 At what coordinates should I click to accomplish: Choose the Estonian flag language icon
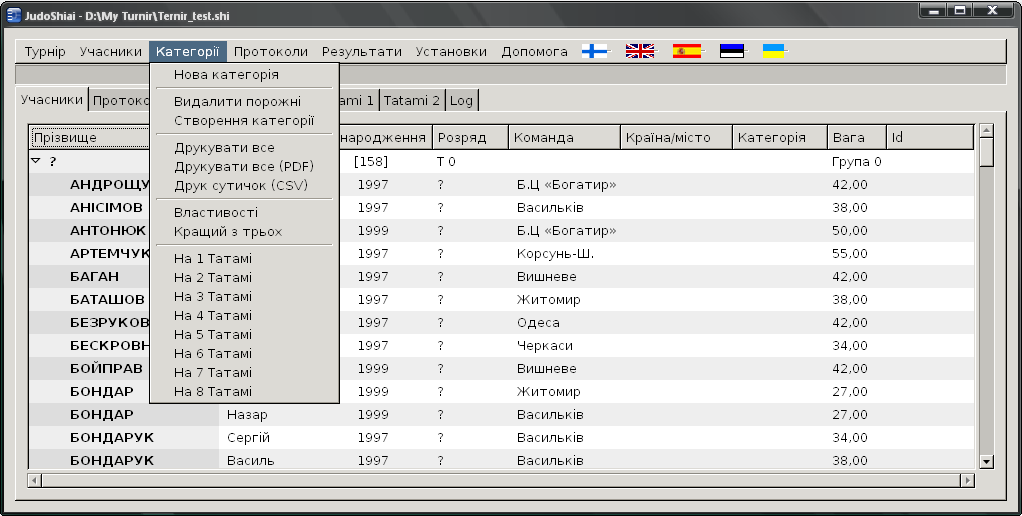click(x=732, y=51)
